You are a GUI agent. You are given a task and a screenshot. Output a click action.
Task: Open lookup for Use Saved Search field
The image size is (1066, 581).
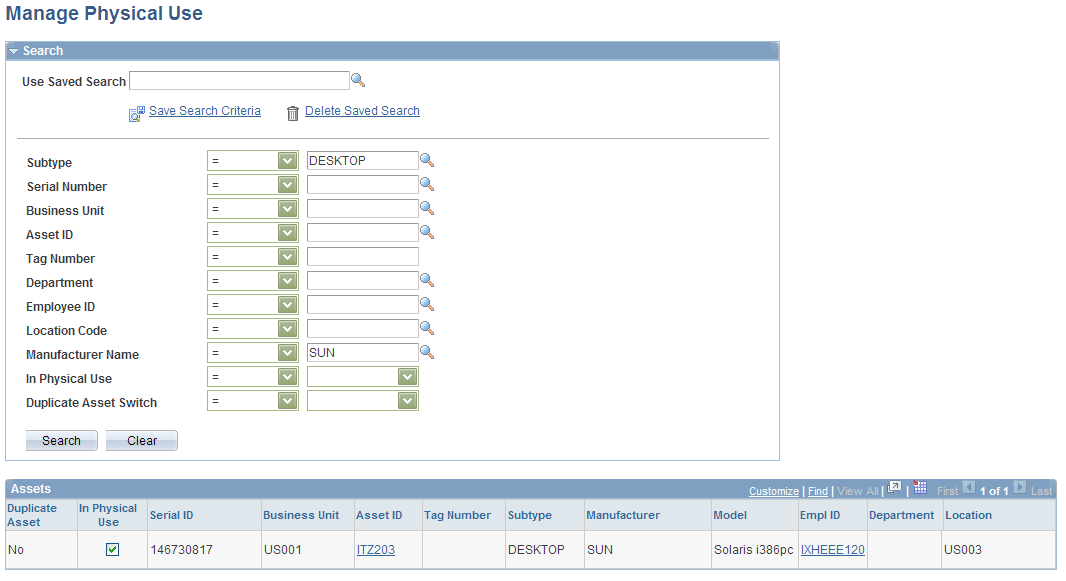click(x=358, y=80)
